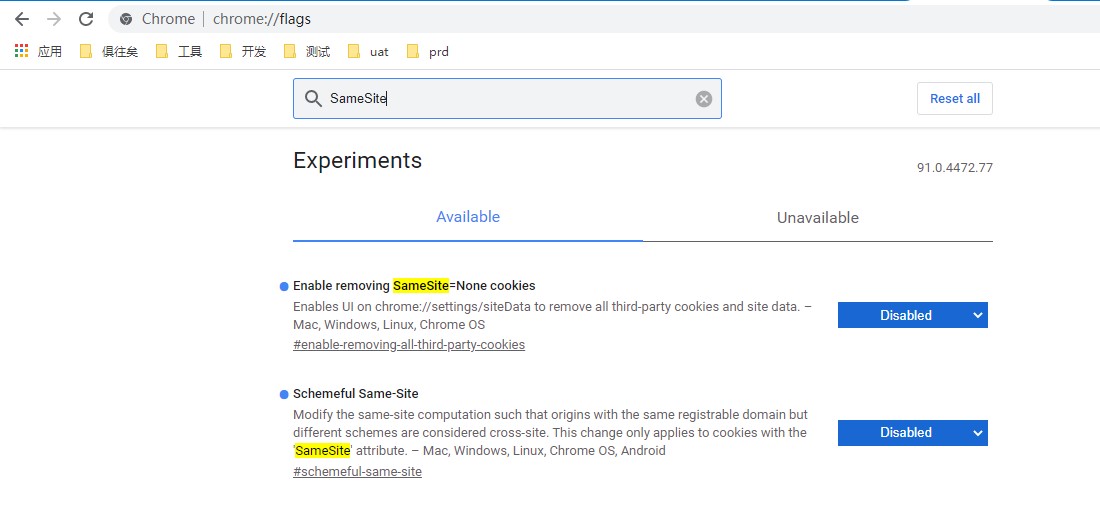Viewport: 1100px width, 515px height.
Task: Reload the chrome://flags page
Action: tap(86, 19)
